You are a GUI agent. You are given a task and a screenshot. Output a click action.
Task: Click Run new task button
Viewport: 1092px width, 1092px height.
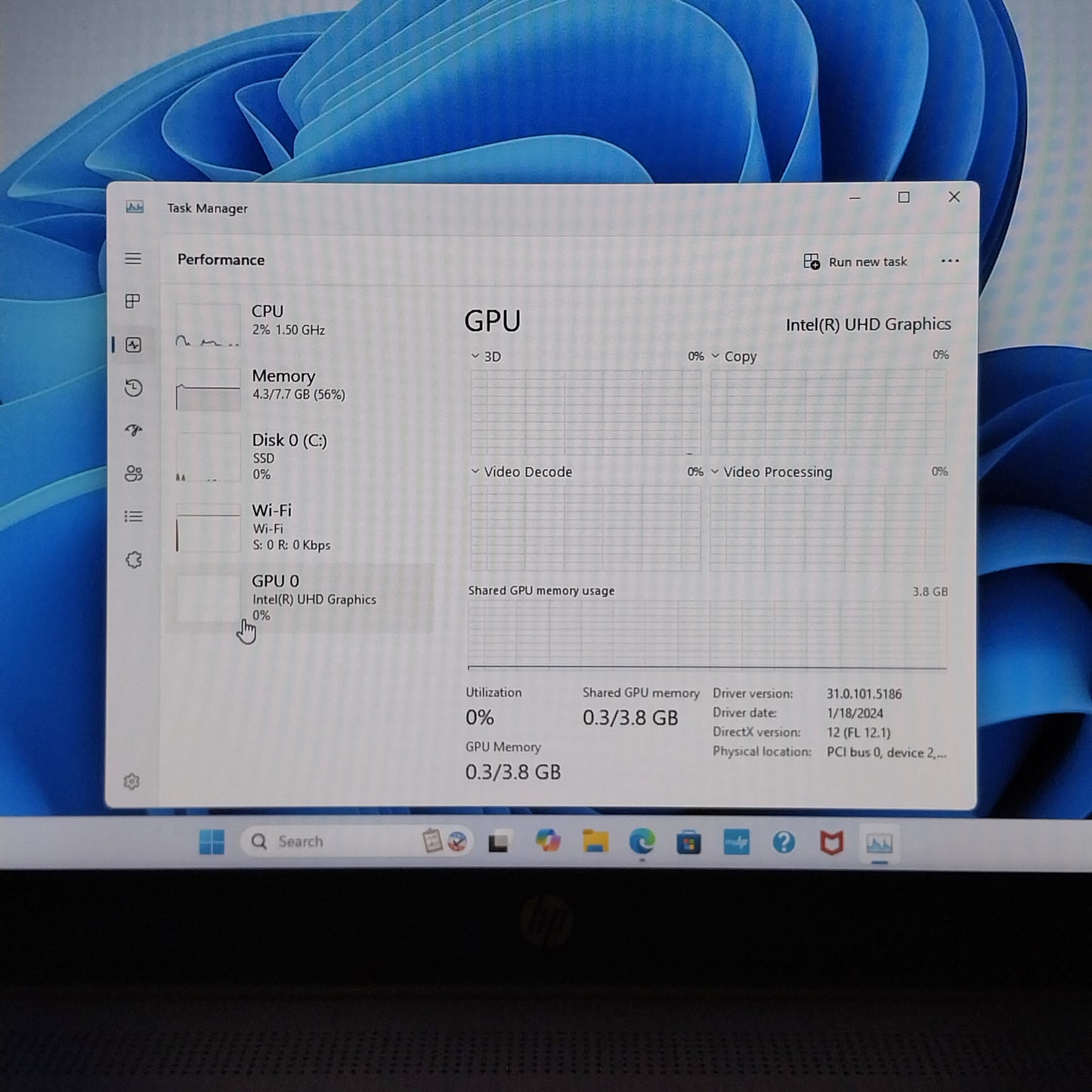855,261
